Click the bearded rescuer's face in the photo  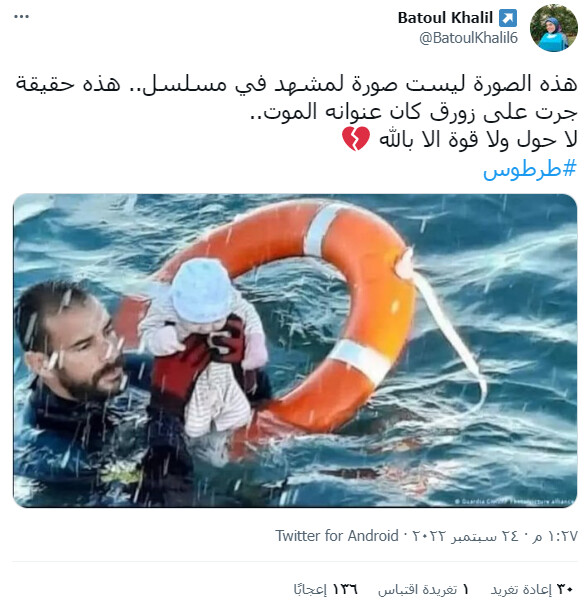point(90,348)
